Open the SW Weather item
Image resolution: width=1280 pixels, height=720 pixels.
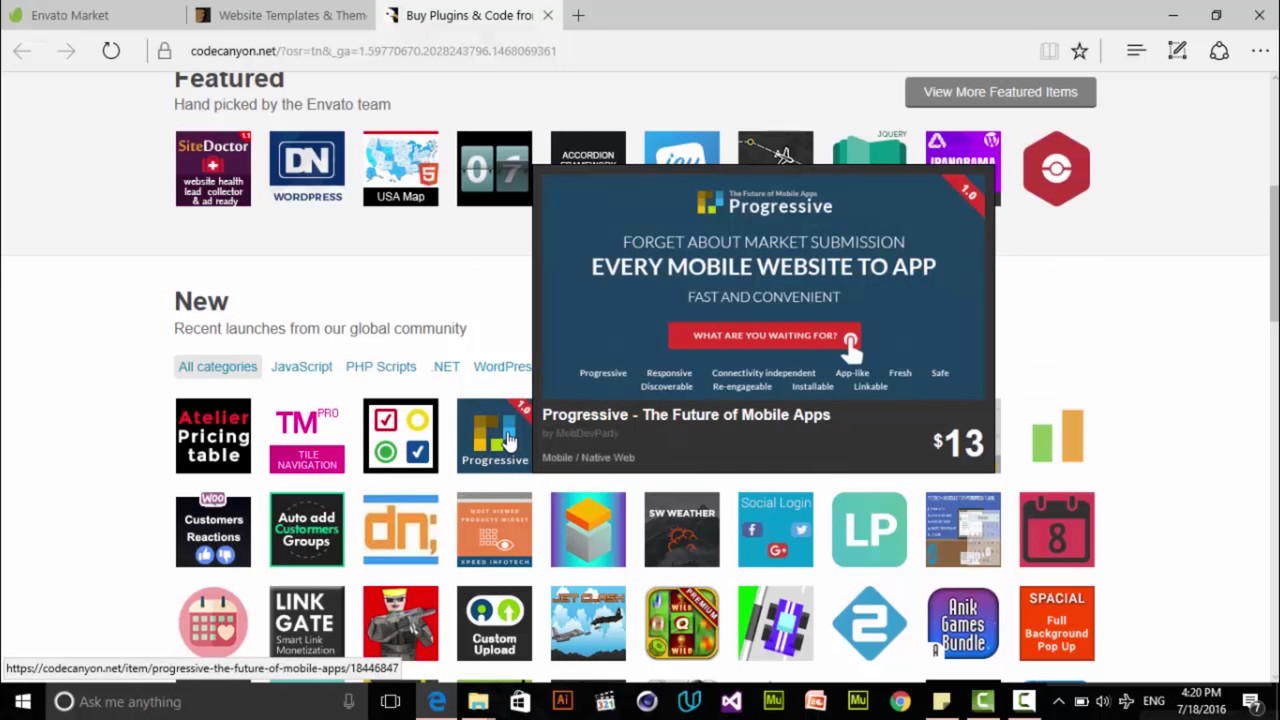click(682, 530)
